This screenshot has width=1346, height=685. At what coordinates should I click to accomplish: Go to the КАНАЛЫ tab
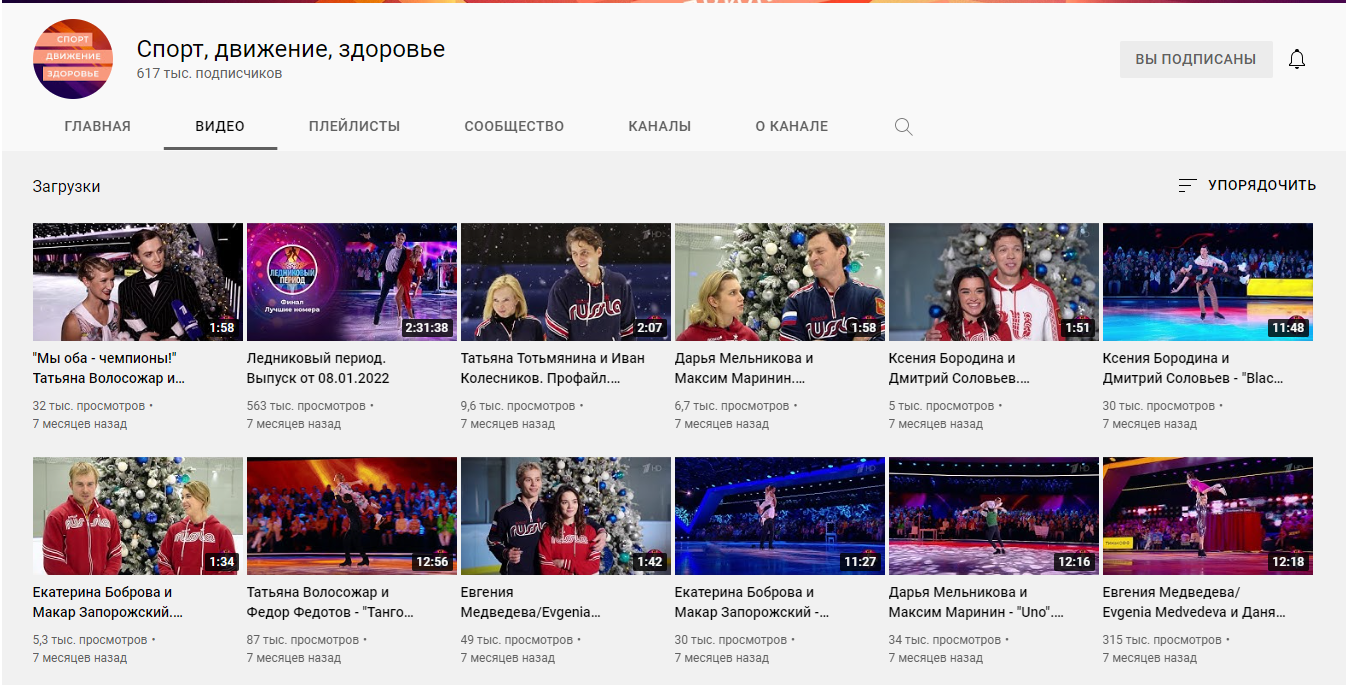tap(659, 127)
